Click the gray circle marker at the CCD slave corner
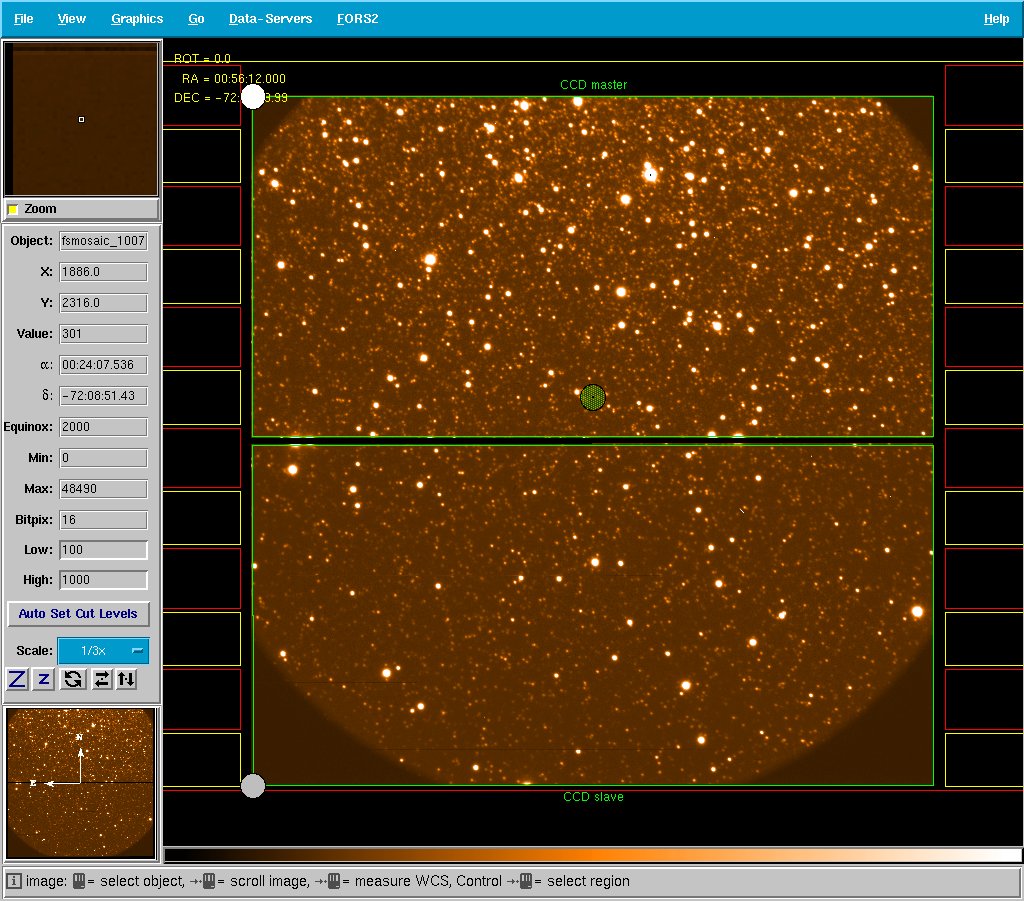 pyautogui.click(x=253, y=786)
